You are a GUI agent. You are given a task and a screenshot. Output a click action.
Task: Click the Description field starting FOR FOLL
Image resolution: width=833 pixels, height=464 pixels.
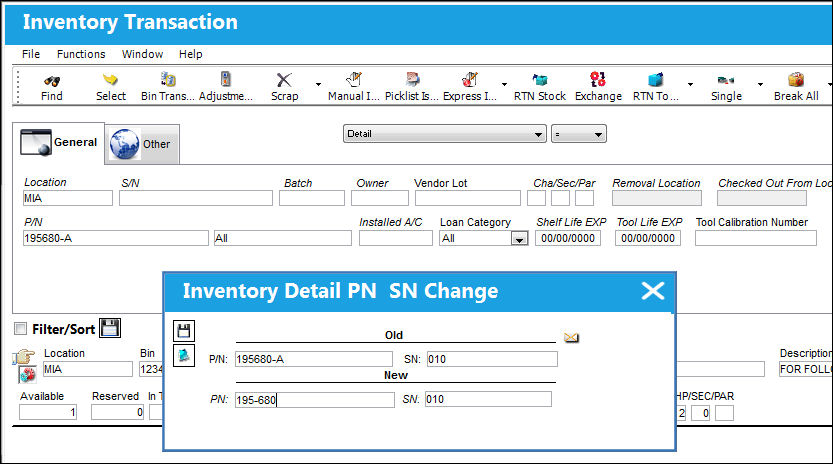805,369
